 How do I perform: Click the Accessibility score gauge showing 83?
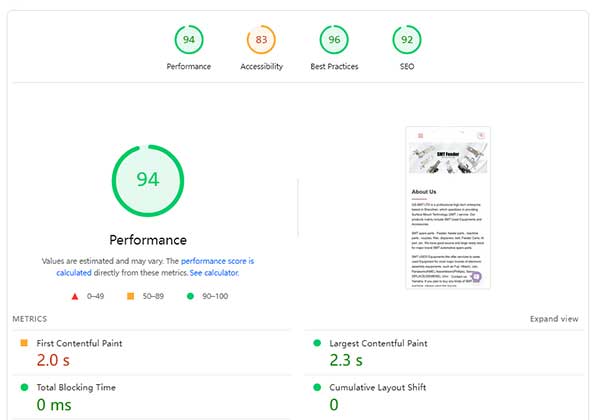261,40
